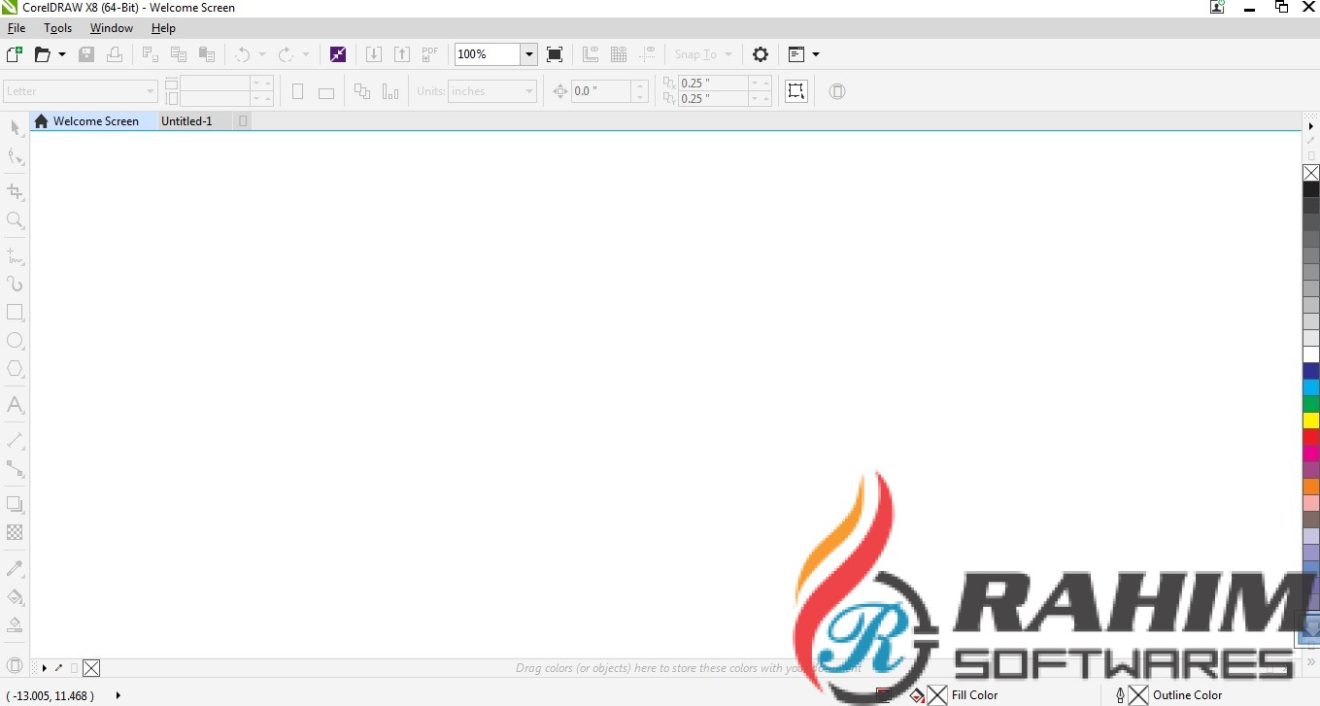Expand the paper size Letter dropdown
Screen dimensions: 1320x706
(x=149, y=91)
